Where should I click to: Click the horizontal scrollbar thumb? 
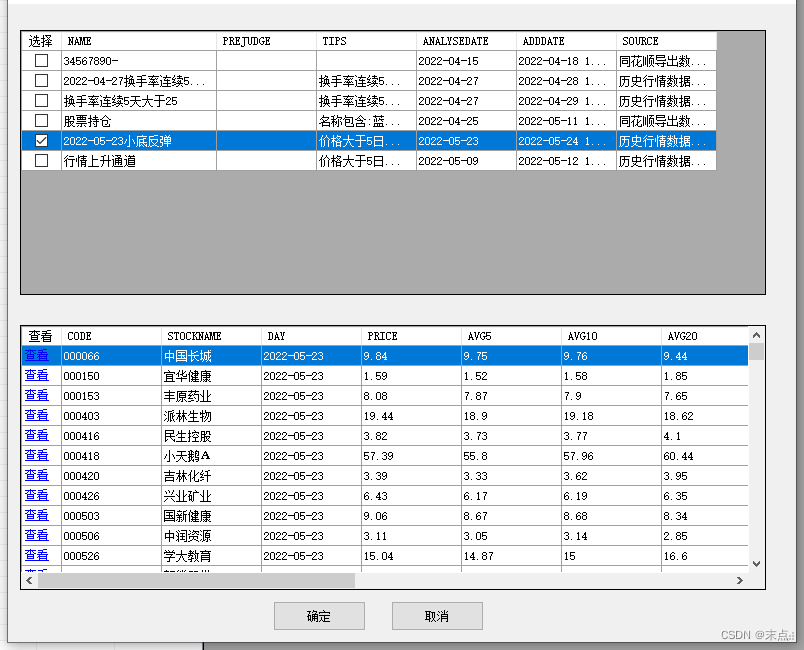point(196,580)
